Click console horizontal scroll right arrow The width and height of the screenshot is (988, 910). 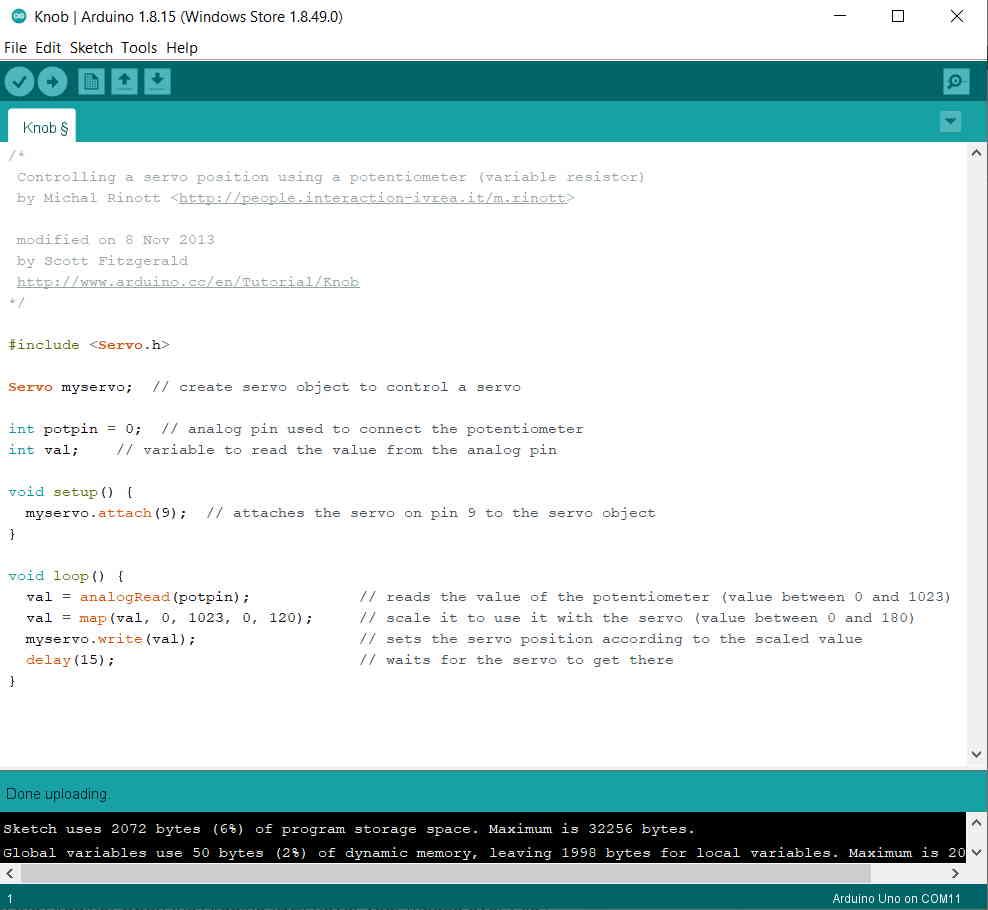955,873
